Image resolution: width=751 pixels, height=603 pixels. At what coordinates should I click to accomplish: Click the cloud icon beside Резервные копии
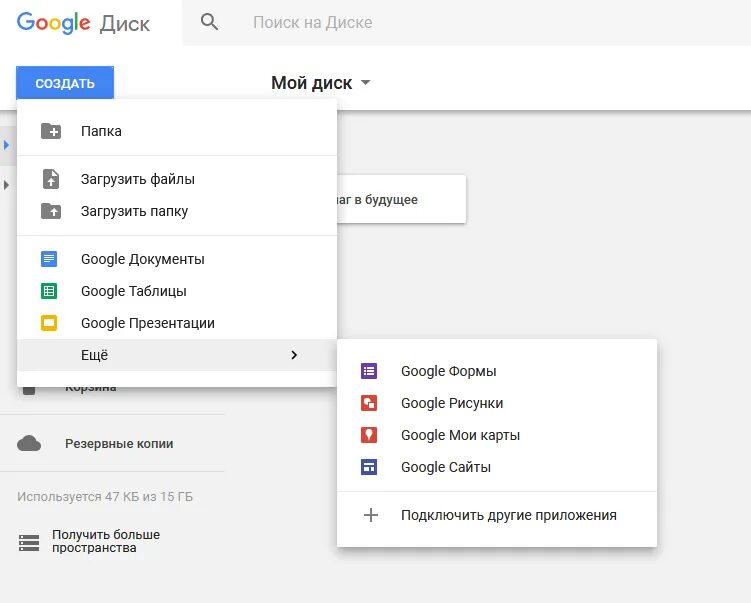click(29, 444)
